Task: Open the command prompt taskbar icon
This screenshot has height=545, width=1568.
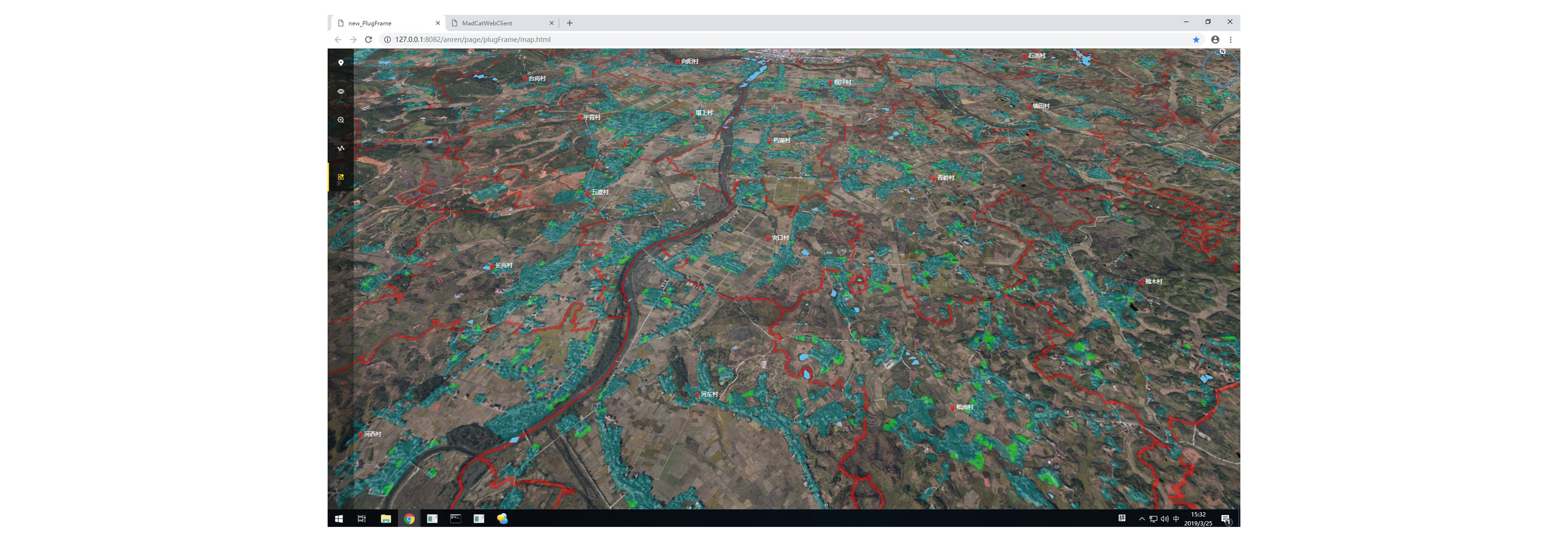Action: (455, 519)
